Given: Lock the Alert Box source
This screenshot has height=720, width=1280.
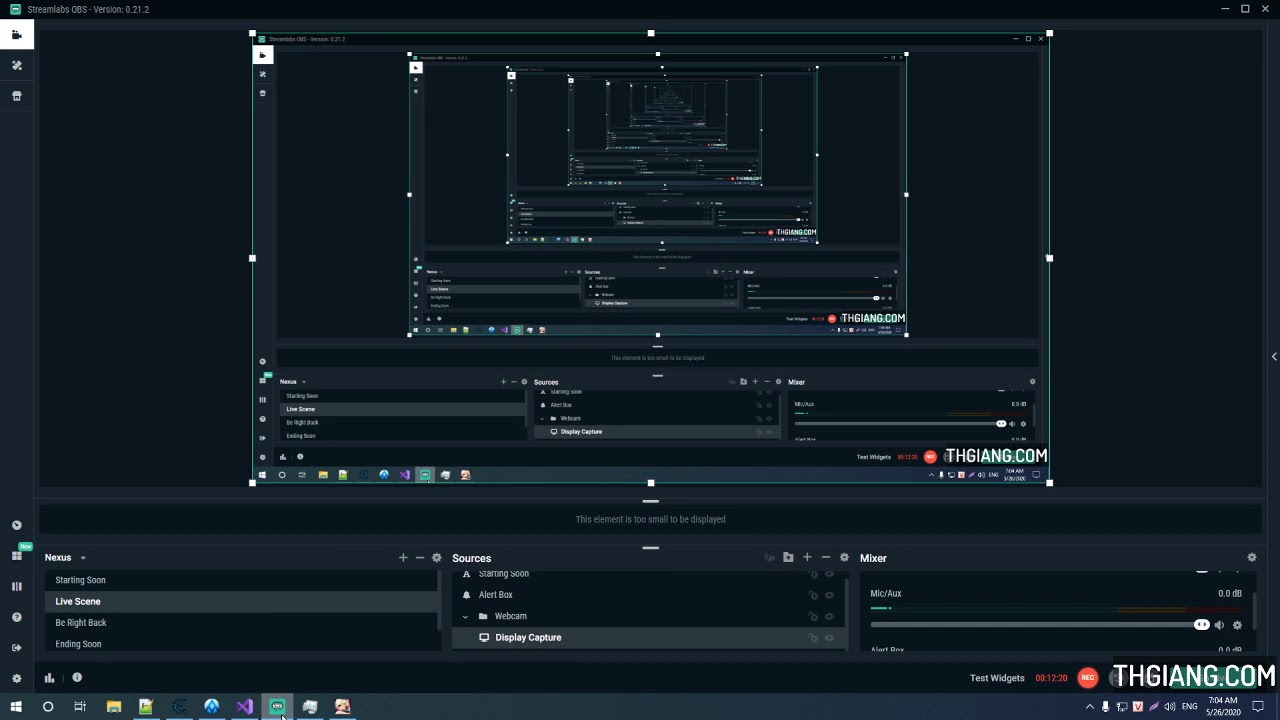Looking at the screenshot, I should pyautogui.click(x=813, y=595).
